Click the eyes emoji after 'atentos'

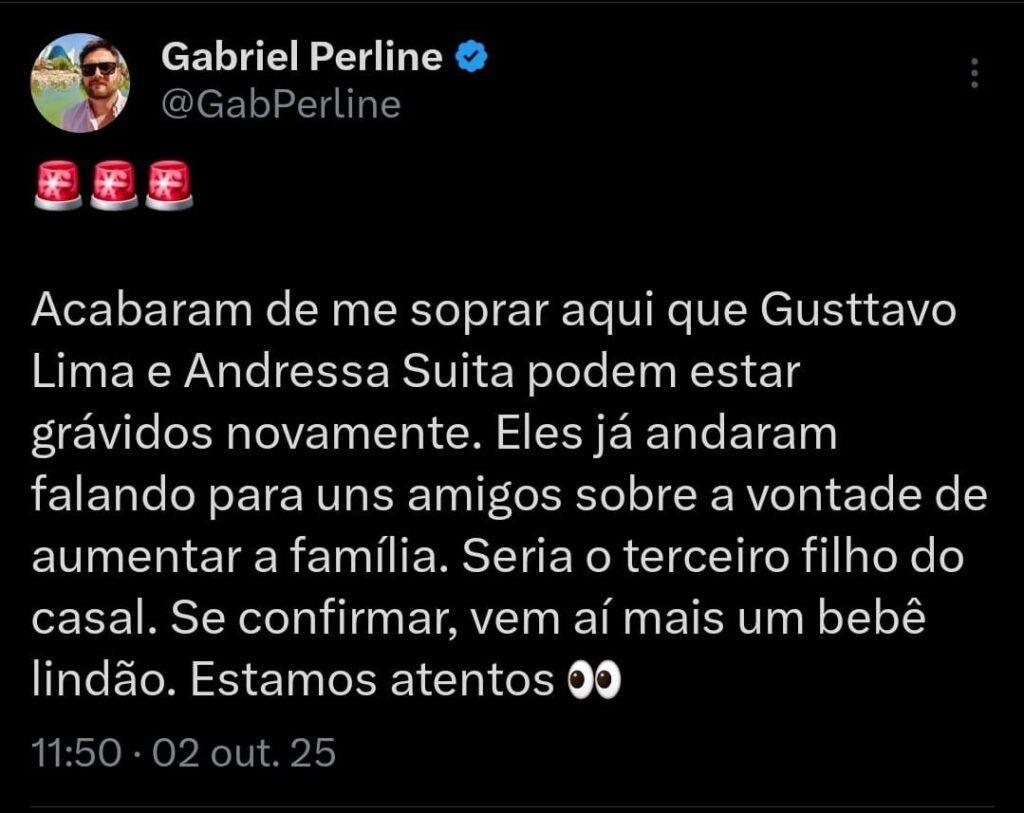point(594,680)
